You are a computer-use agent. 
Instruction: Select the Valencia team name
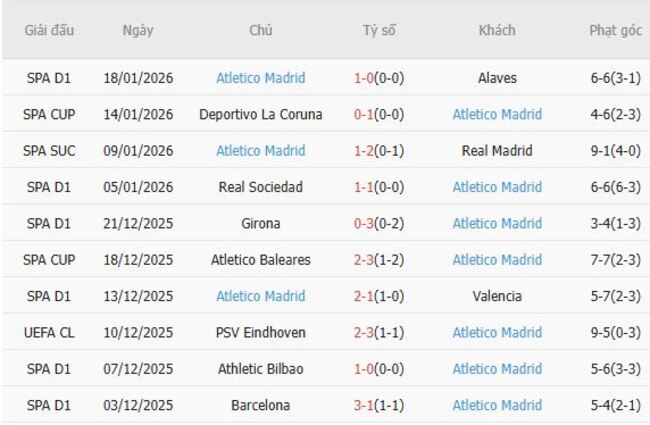(x=497, y=296)
